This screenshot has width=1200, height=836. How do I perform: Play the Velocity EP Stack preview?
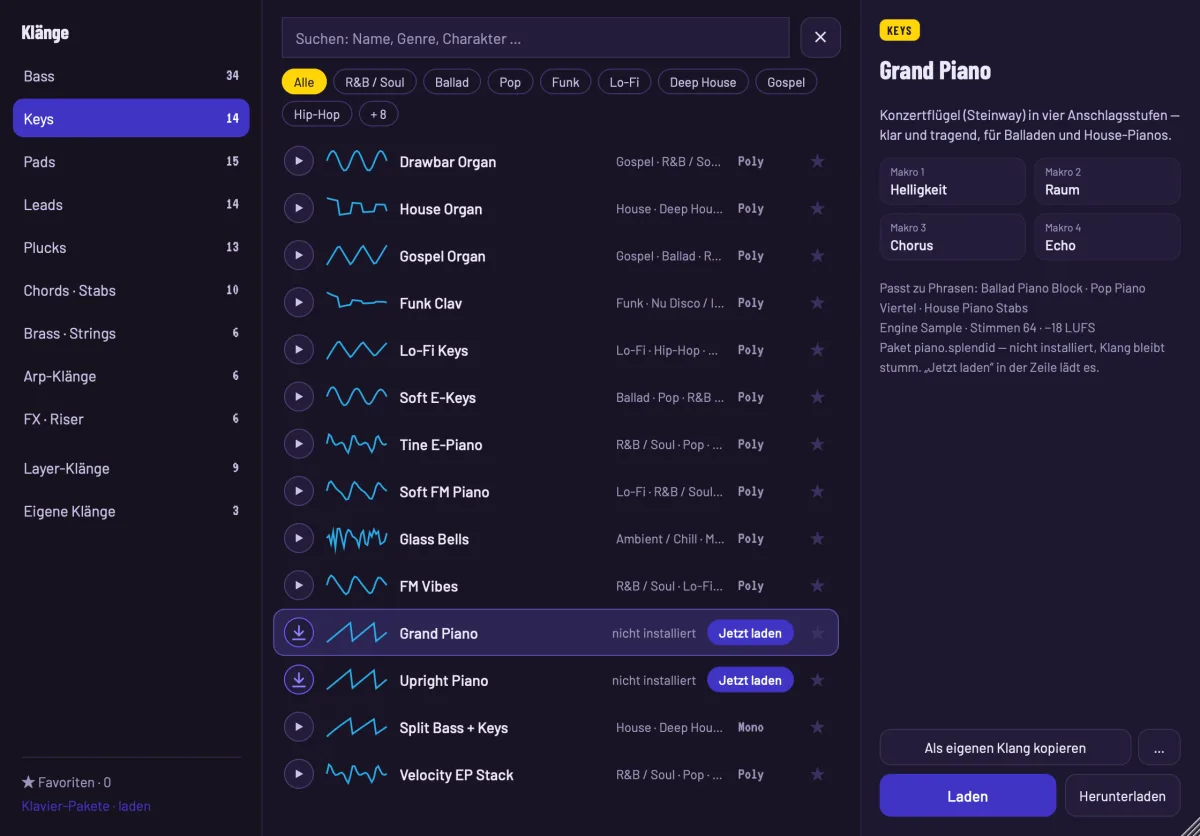tap(299, 774)
